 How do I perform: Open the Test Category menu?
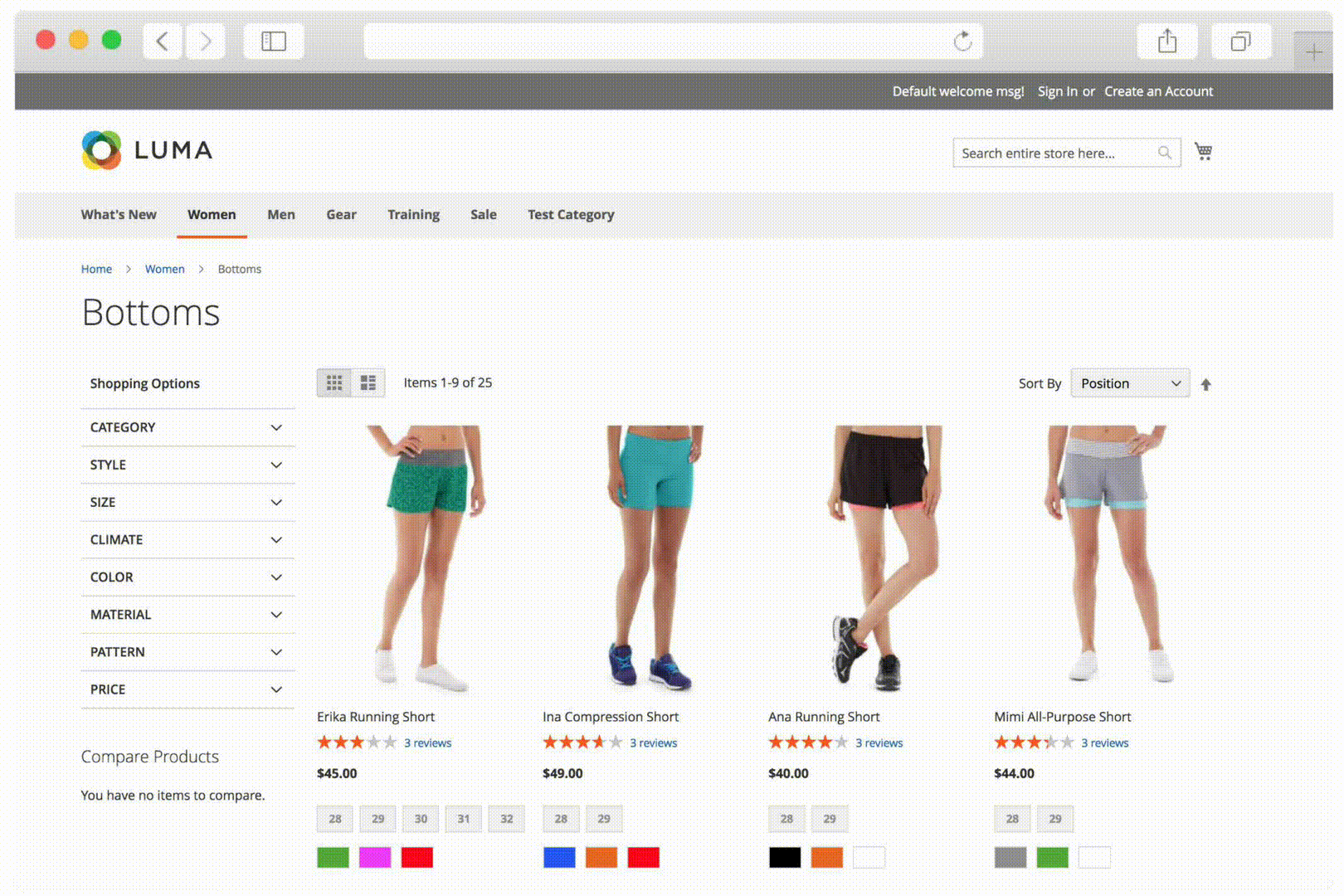pyautogui.click(x=571, y=214)
